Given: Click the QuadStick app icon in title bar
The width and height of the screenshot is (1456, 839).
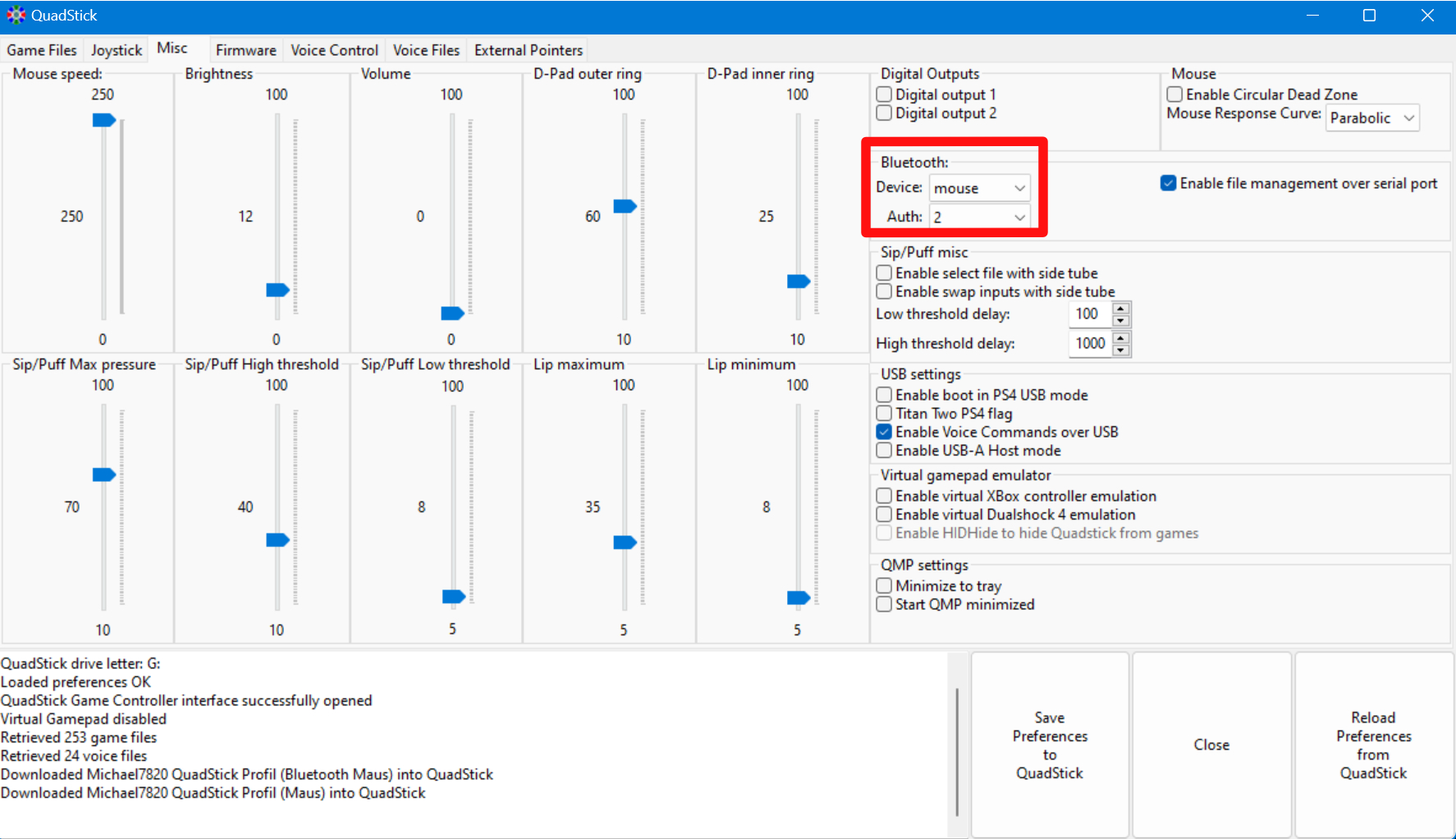Looking at the screenshot, I should click(16, 16).
